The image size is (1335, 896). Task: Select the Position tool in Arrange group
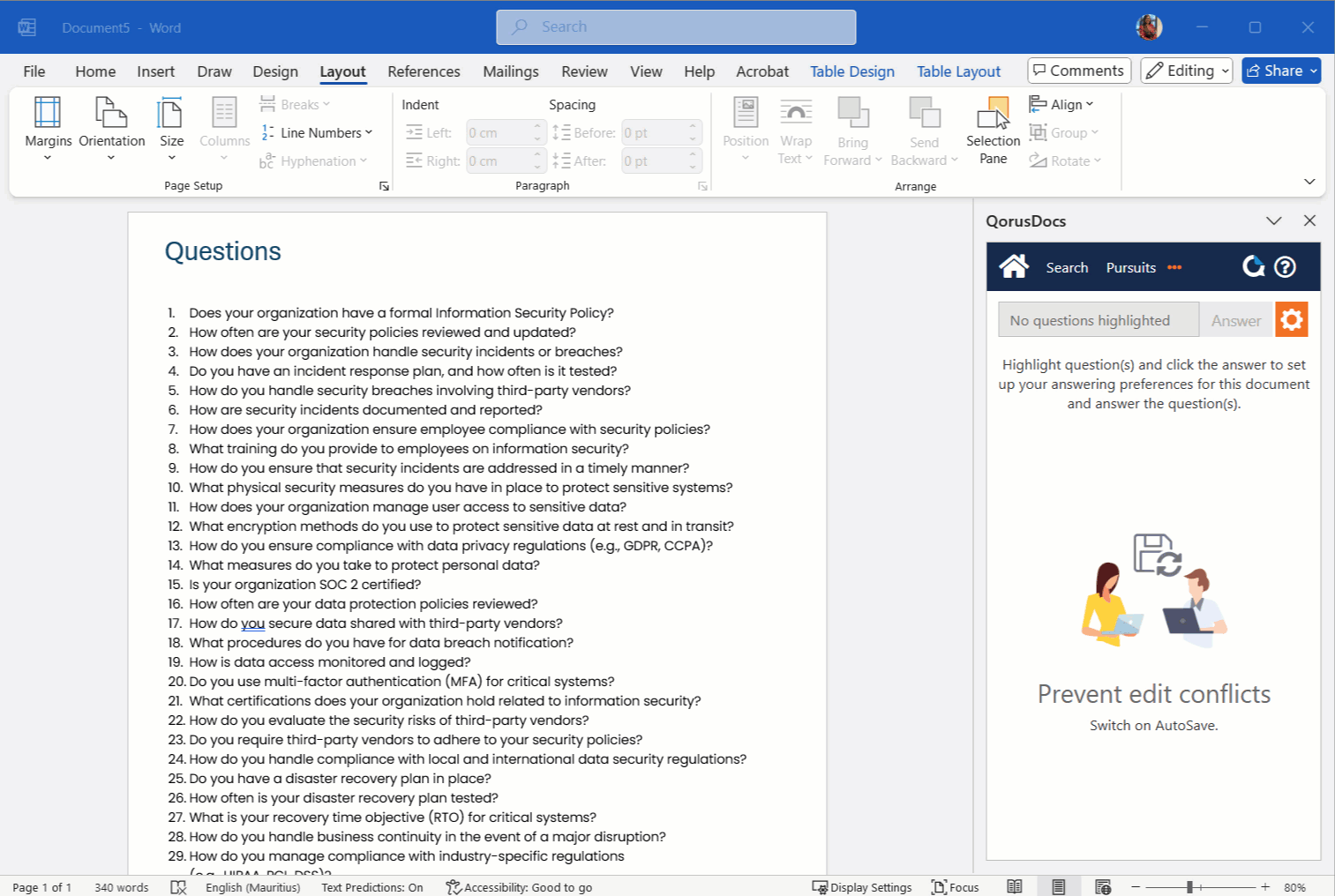pos(745,129)
